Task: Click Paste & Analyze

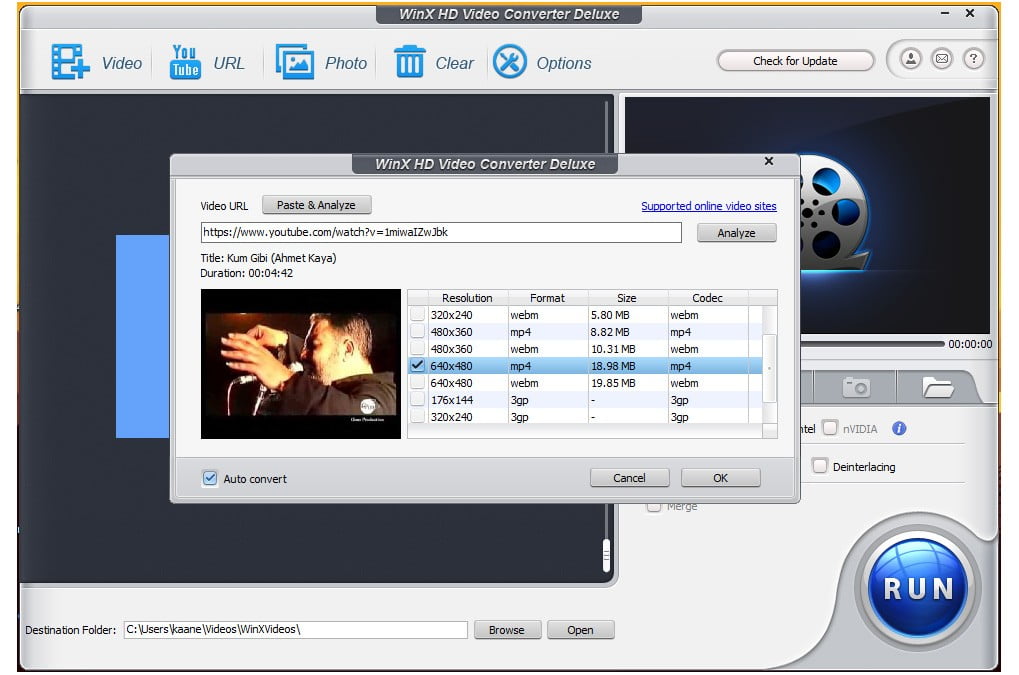Action: point(316,205)
